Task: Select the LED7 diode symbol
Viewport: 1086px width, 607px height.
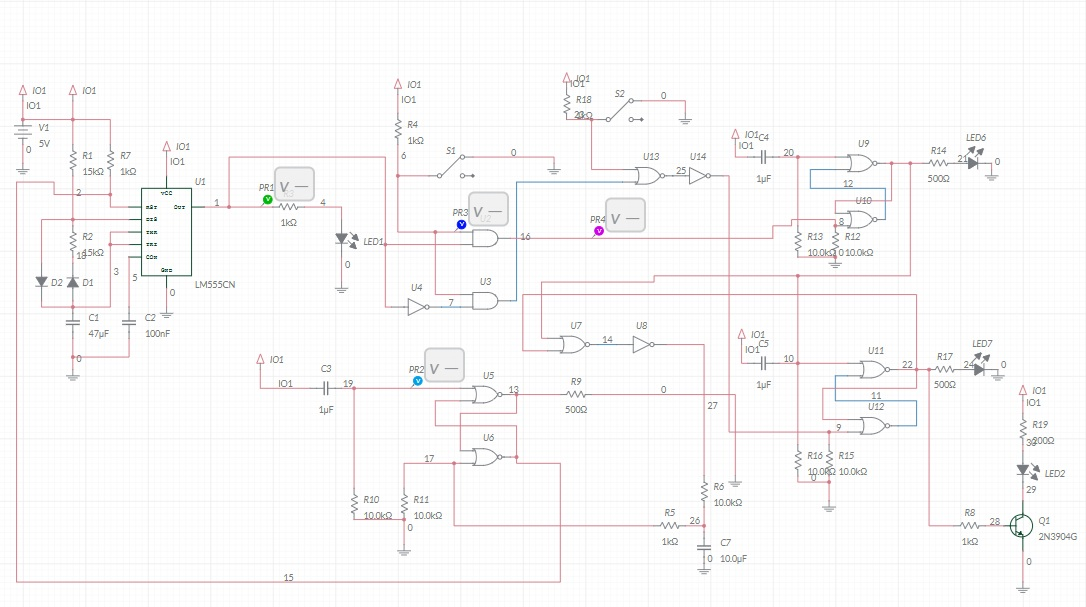Action: tap(981, 368)
